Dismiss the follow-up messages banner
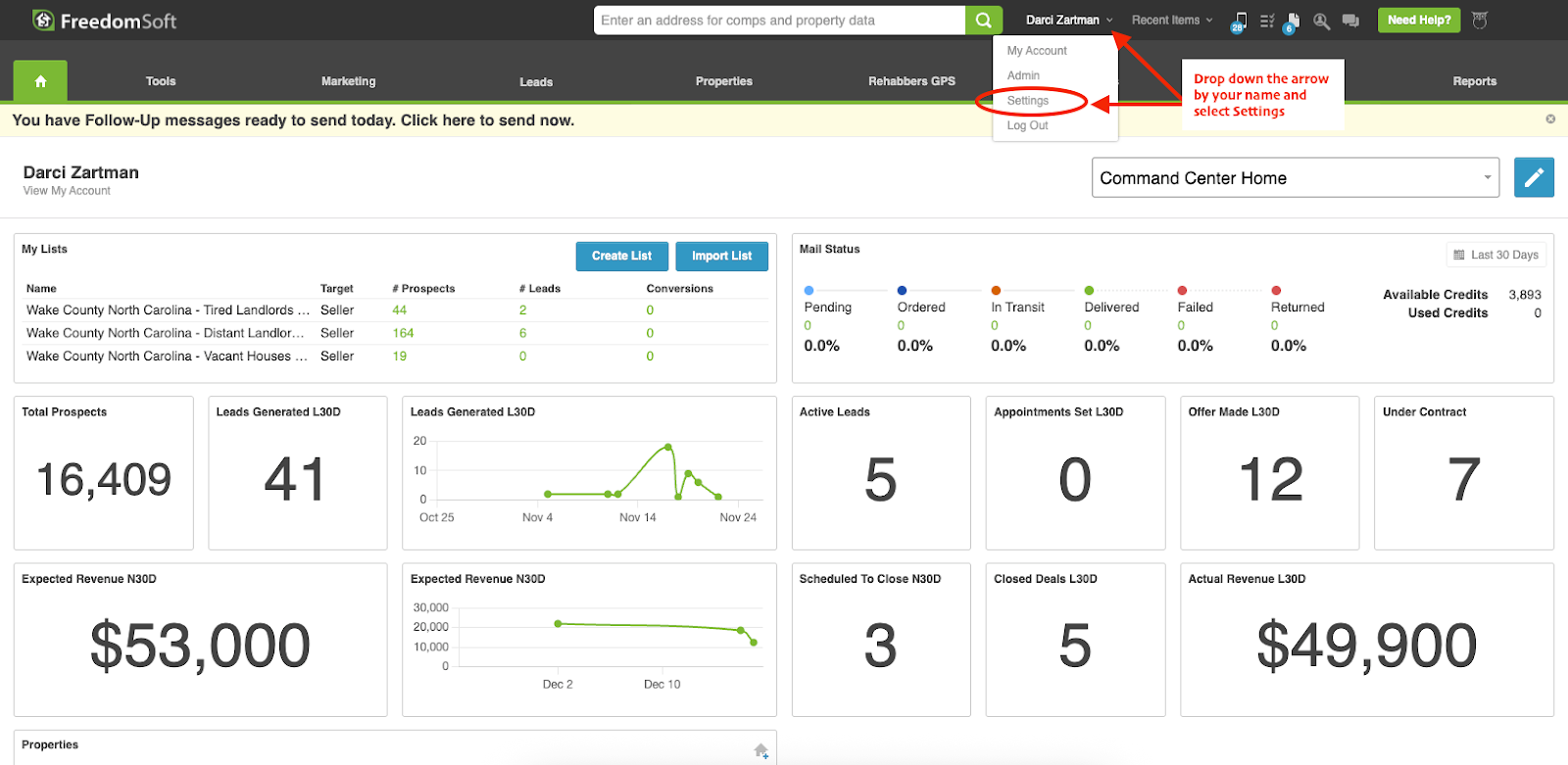1568x765 pixels. click(x=1550, y=120)
